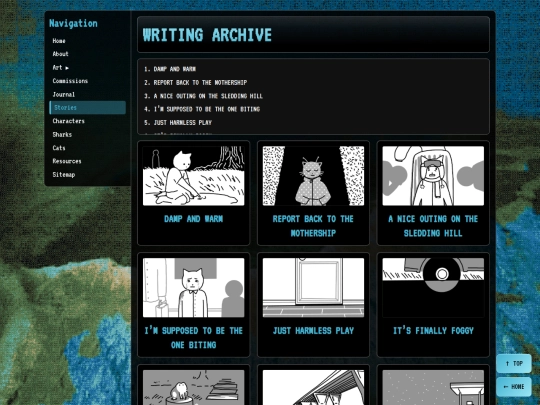540x405 pixels.
Task: Click the 'Damp and Warm' card title
Action: [x=194, y=219]
